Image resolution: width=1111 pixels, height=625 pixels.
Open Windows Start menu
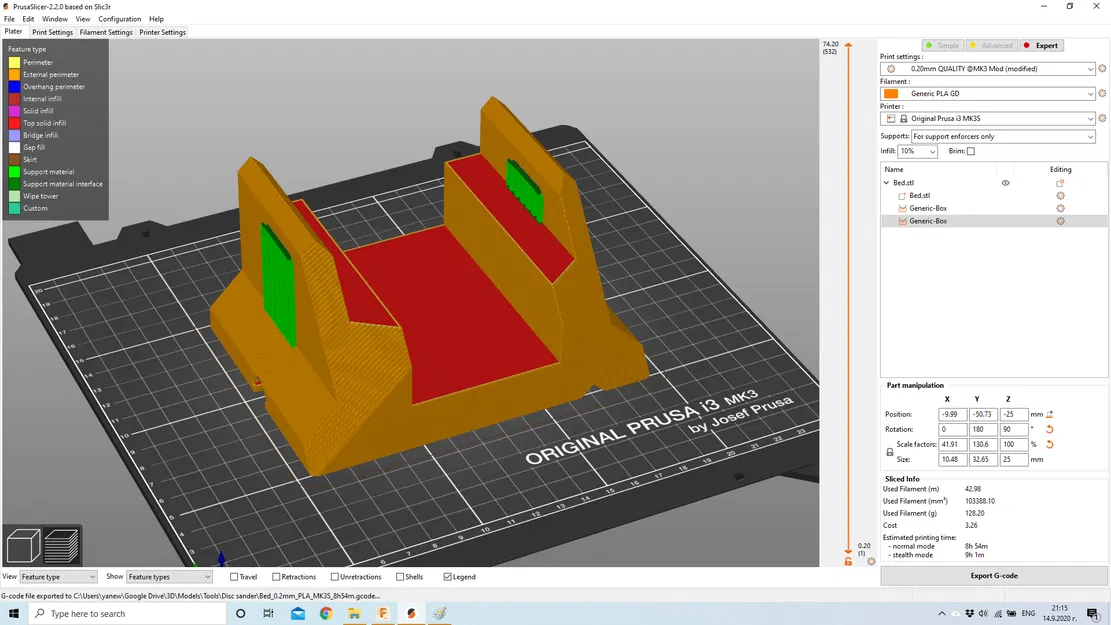point(13,614)
